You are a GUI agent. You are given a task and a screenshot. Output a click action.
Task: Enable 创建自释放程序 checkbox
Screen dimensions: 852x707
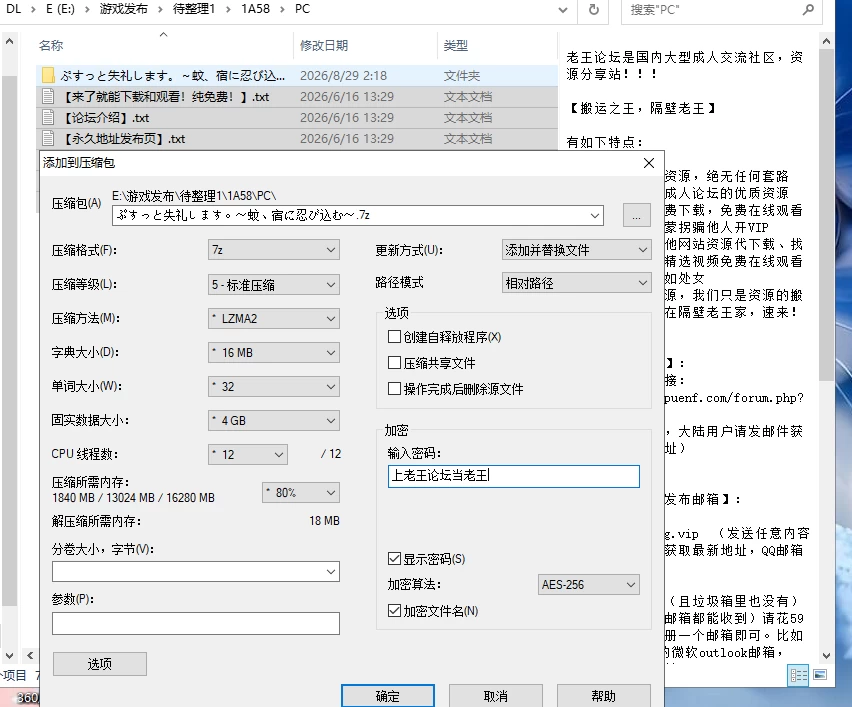[394, 337]
